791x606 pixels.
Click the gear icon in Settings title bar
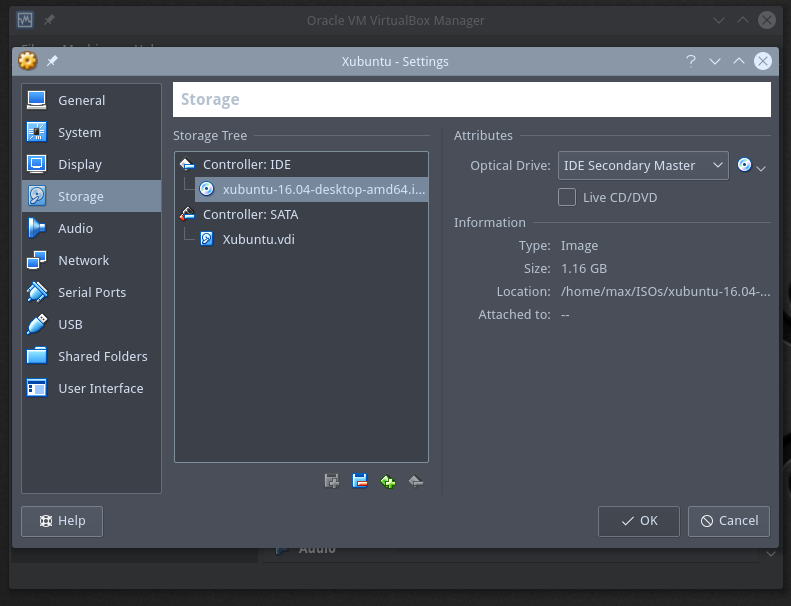pyautogui.click(x=28, y=61)
